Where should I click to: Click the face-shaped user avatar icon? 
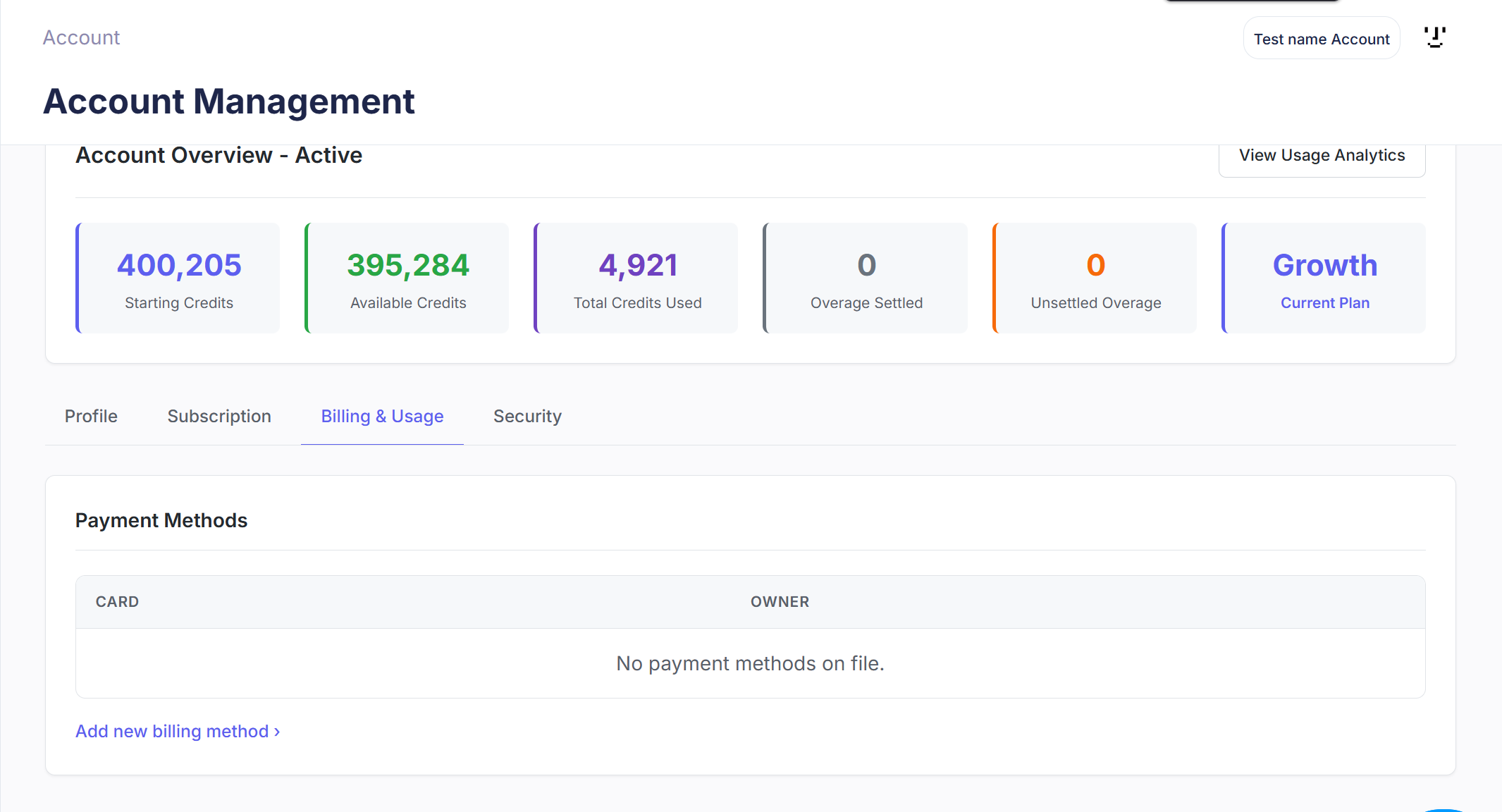click(1434, 37)
